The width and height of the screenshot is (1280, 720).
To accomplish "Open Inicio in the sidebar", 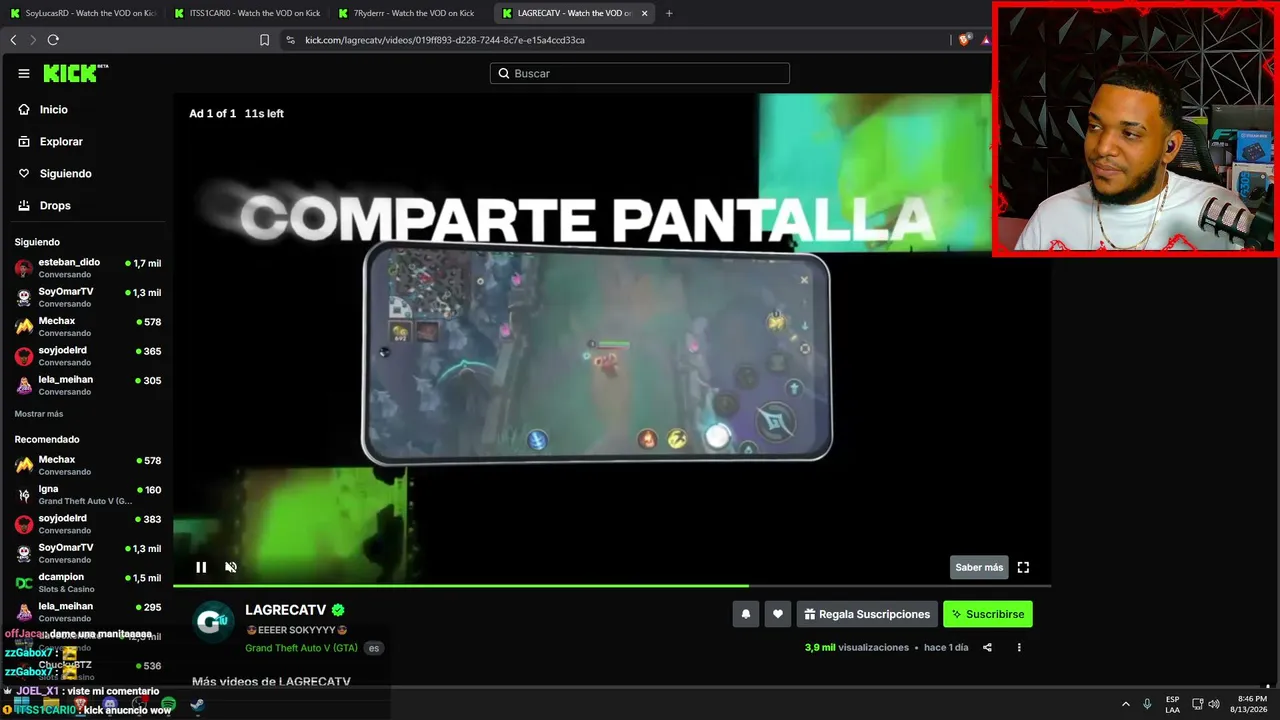I will 54,110.
